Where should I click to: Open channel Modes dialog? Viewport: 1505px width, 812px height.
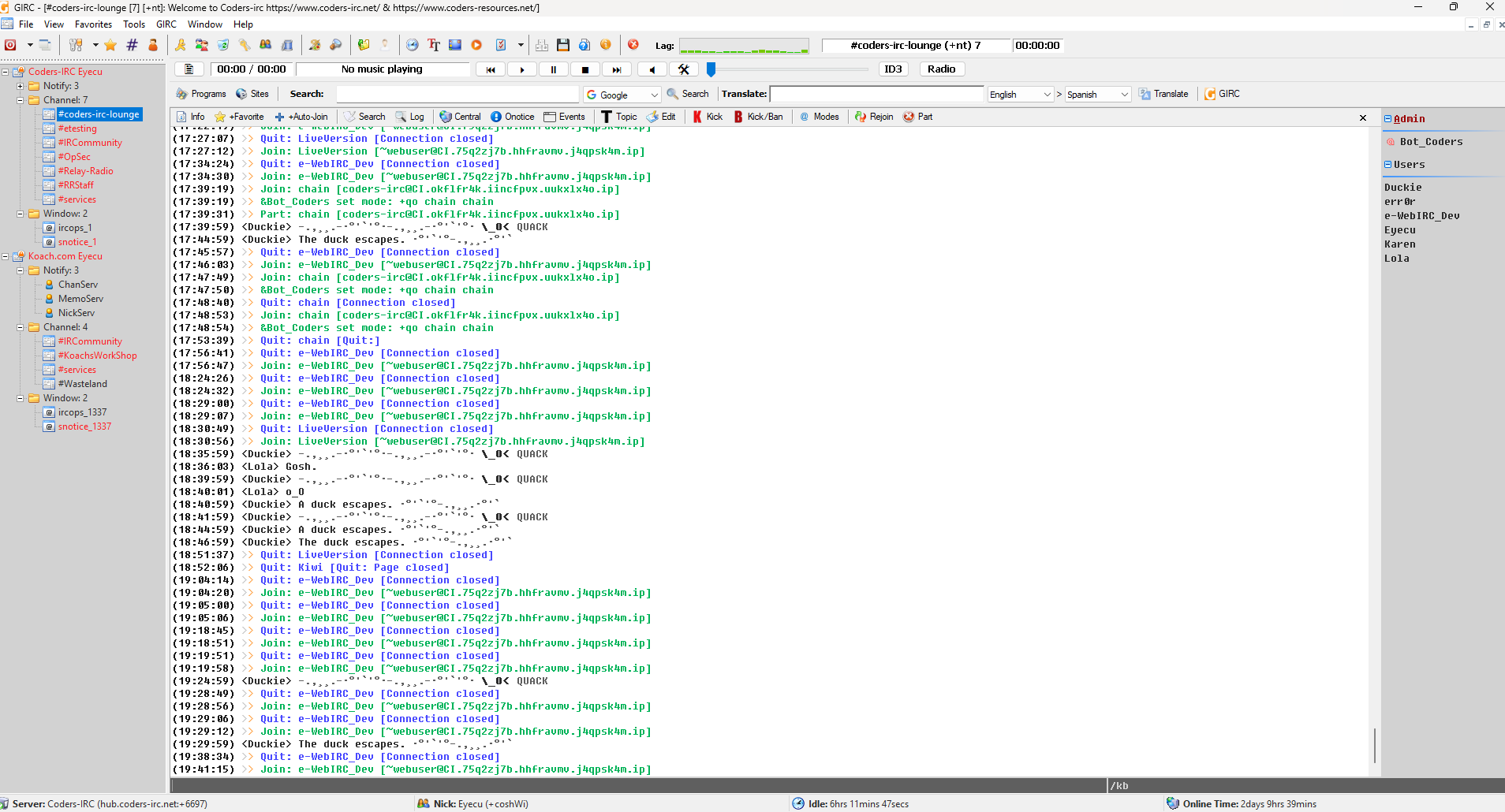[819, 117]
